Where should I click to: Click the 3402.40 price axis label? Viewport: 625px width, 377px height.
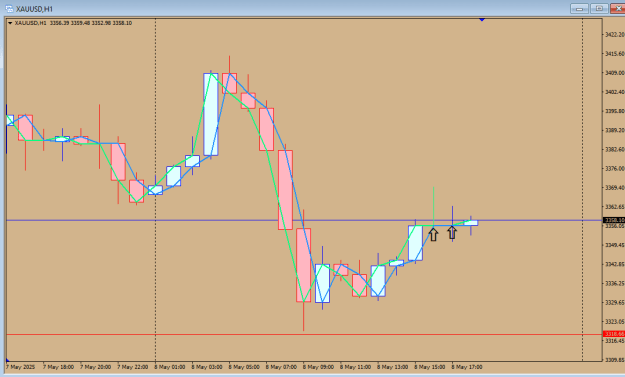(x=615, y=92)
